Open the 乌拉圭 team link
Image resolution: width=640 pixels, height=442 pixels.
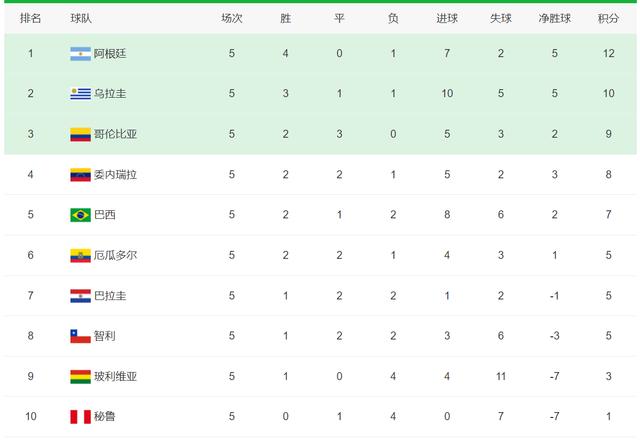click(111, 93)
